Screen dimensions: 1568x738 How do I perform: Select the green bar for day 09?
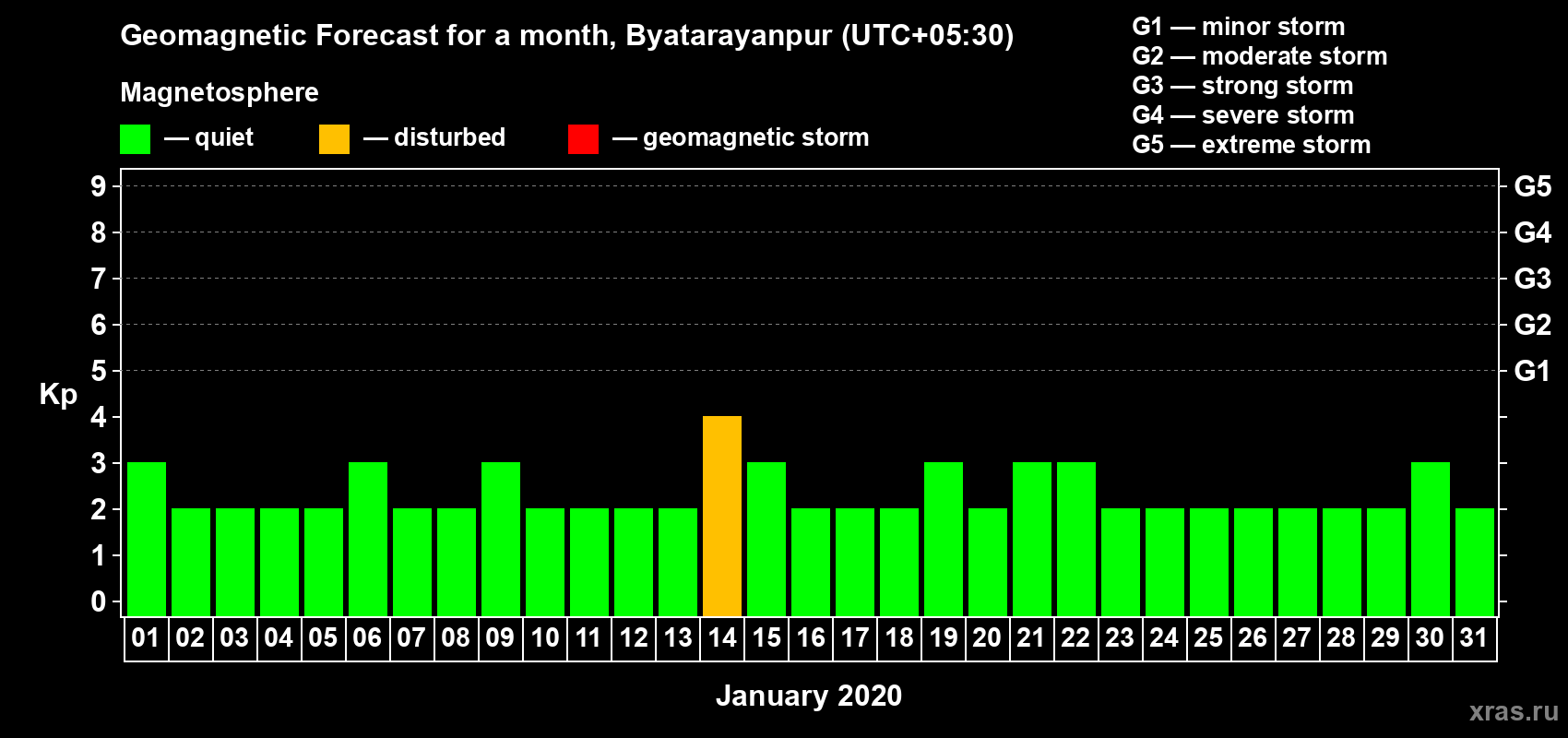tap(501, 539)
